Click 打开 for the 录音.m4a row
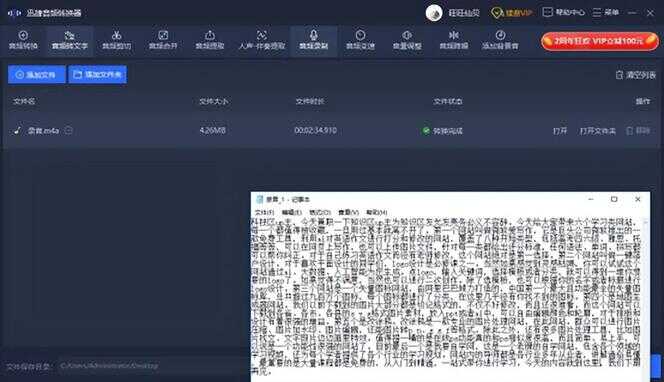 coord(559,131)
